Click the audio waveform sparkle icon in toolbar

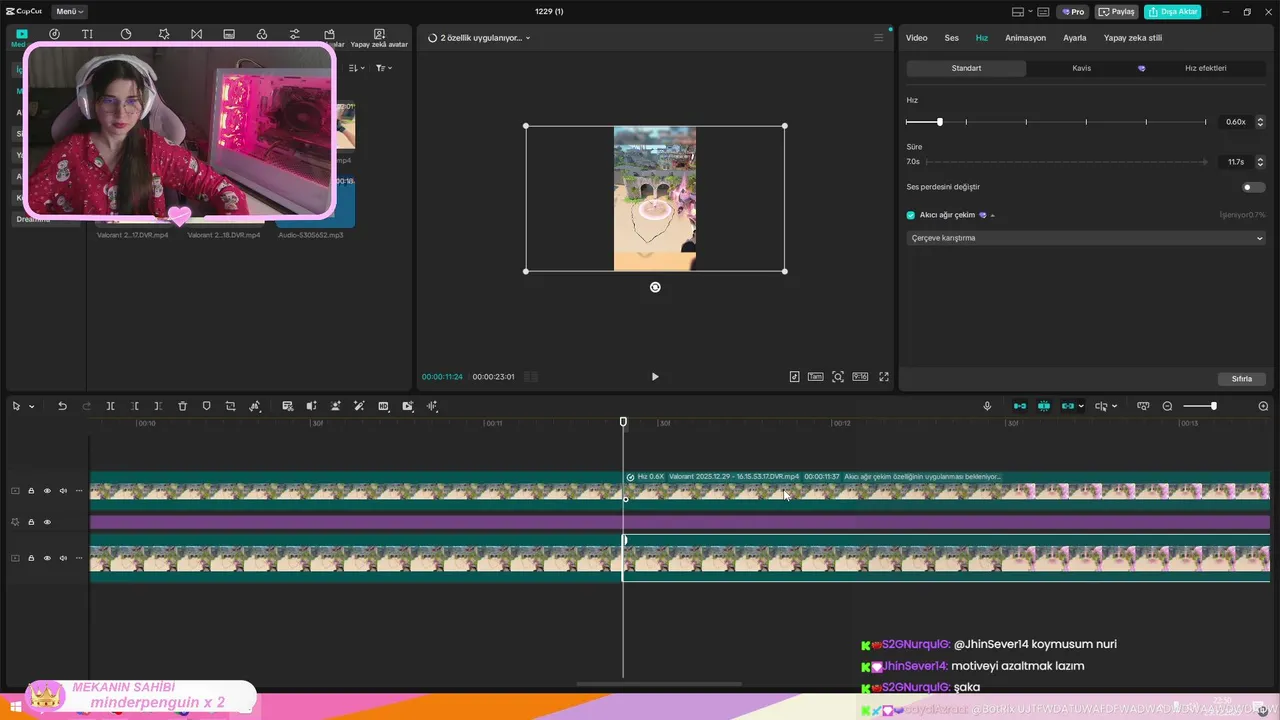[432, 406]
